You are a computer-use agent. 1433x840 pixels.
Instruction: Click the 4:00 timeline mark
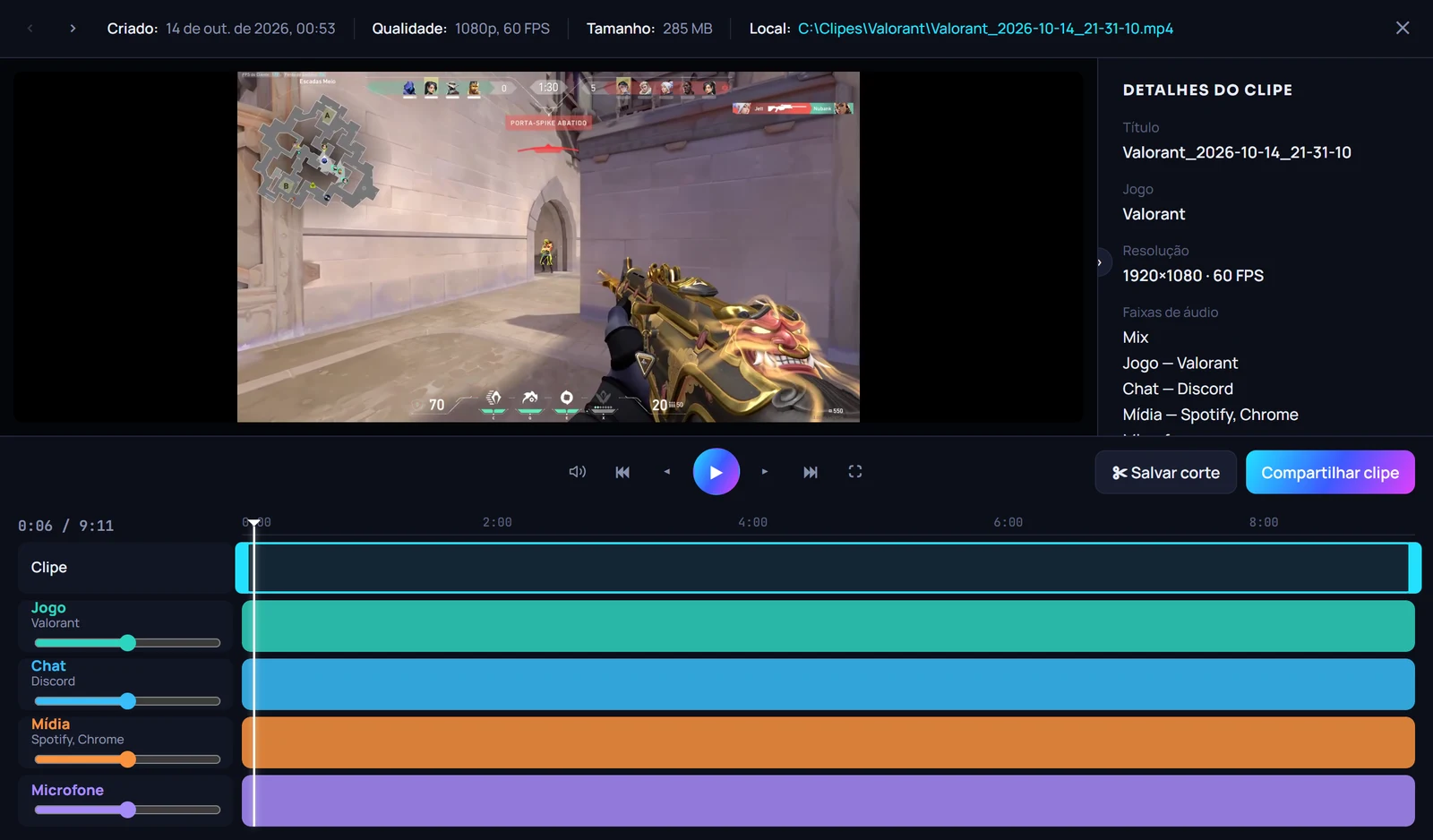(x=752, y=522)
